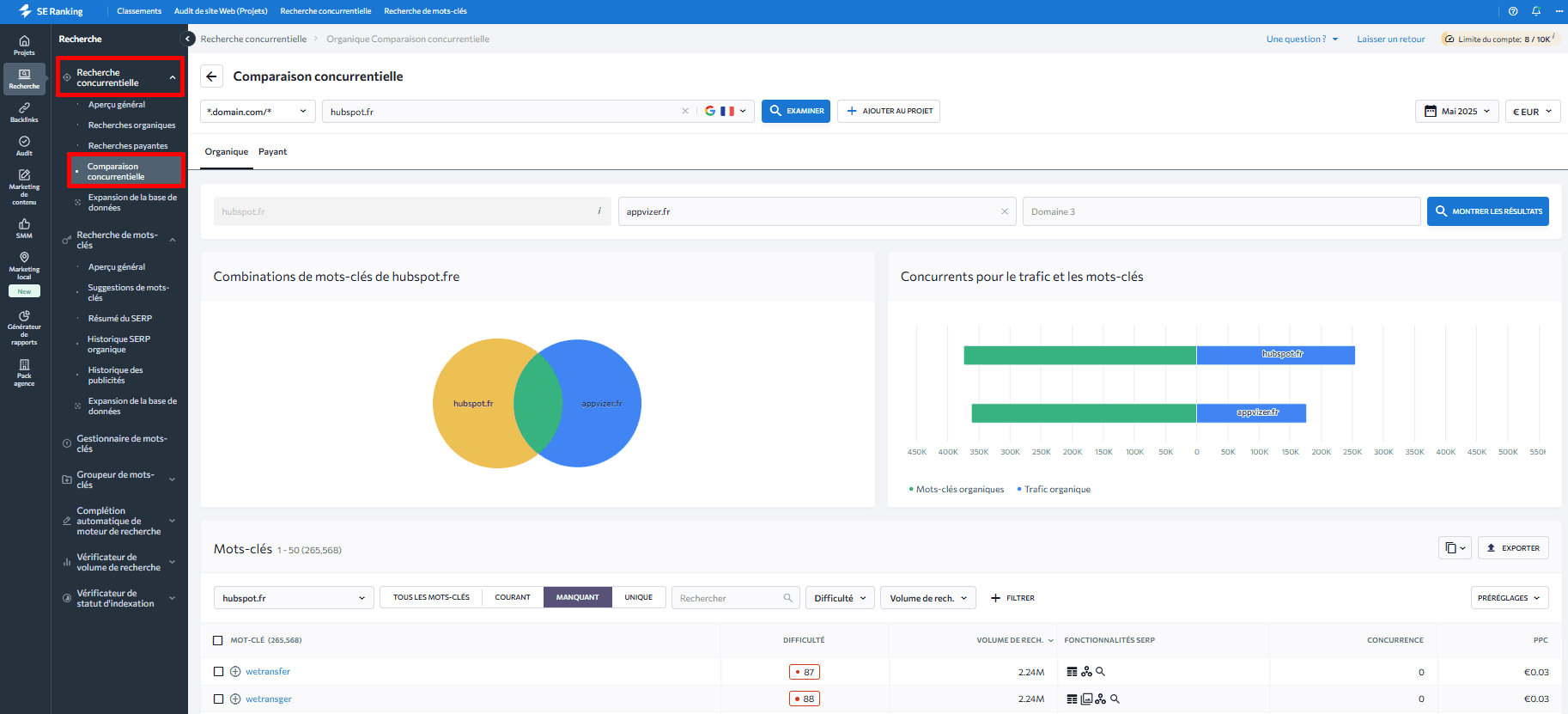The image size is (1568, 714).
Task: Open Backlinks section icon
Action: [24, 113]
